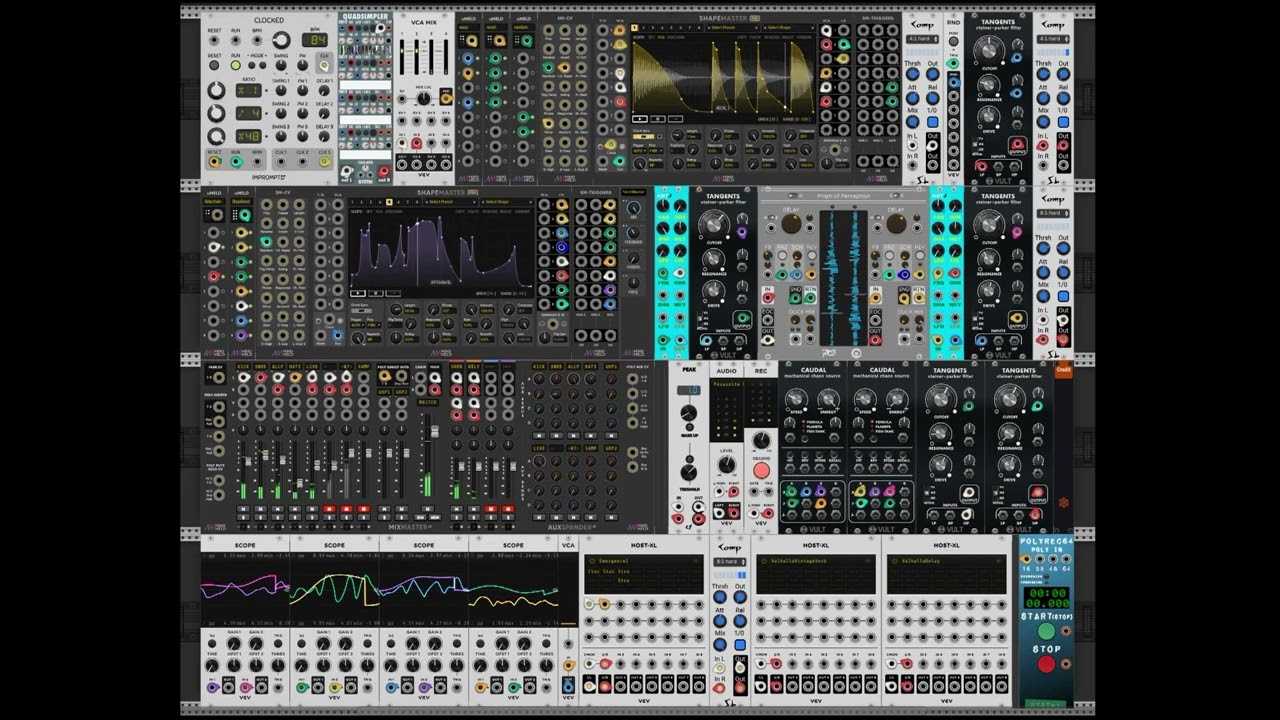
Task: Click the MAKE UP knob on PEAK module
Action: [x=689, y=412]
